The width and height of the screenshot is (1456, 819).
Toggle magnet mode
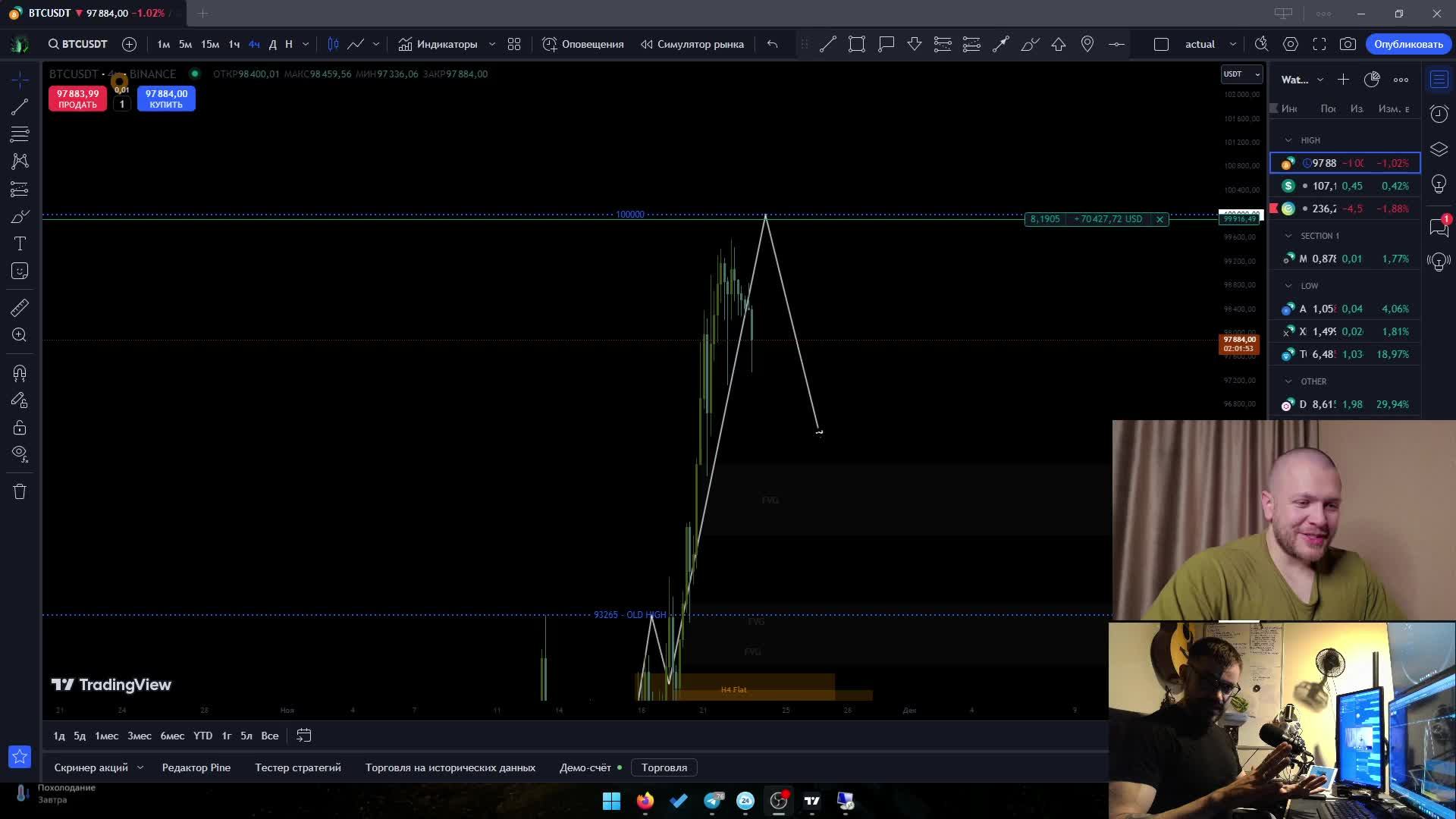click(x=20, y=373)
